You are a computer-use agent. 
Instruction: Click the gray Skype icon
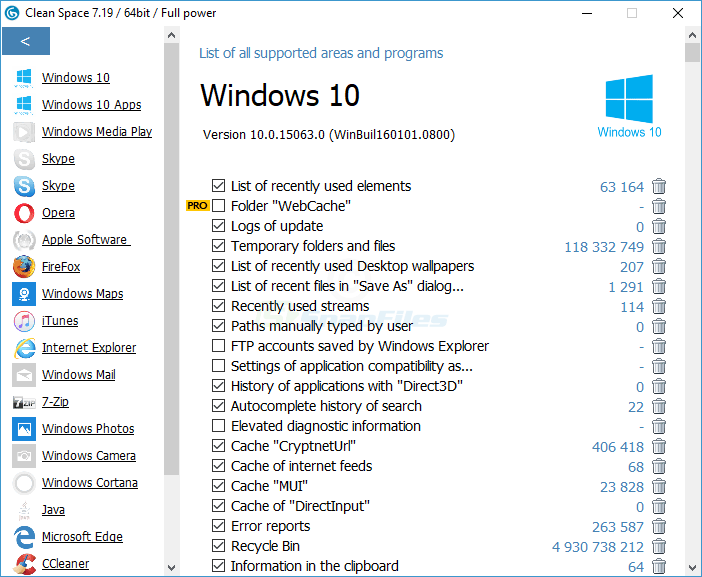click(24, 159)
